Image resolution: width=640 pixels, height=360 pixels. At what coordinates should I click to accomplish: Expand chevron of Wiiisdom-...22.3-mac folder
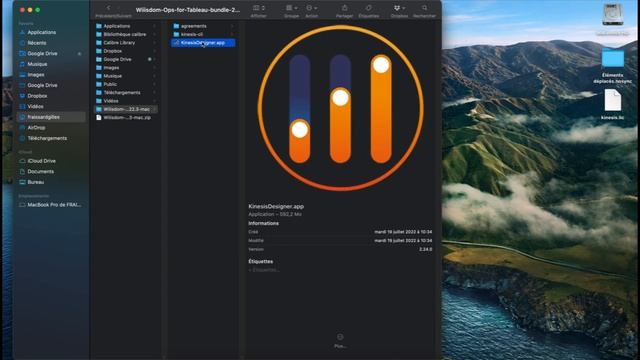point(154,109)
